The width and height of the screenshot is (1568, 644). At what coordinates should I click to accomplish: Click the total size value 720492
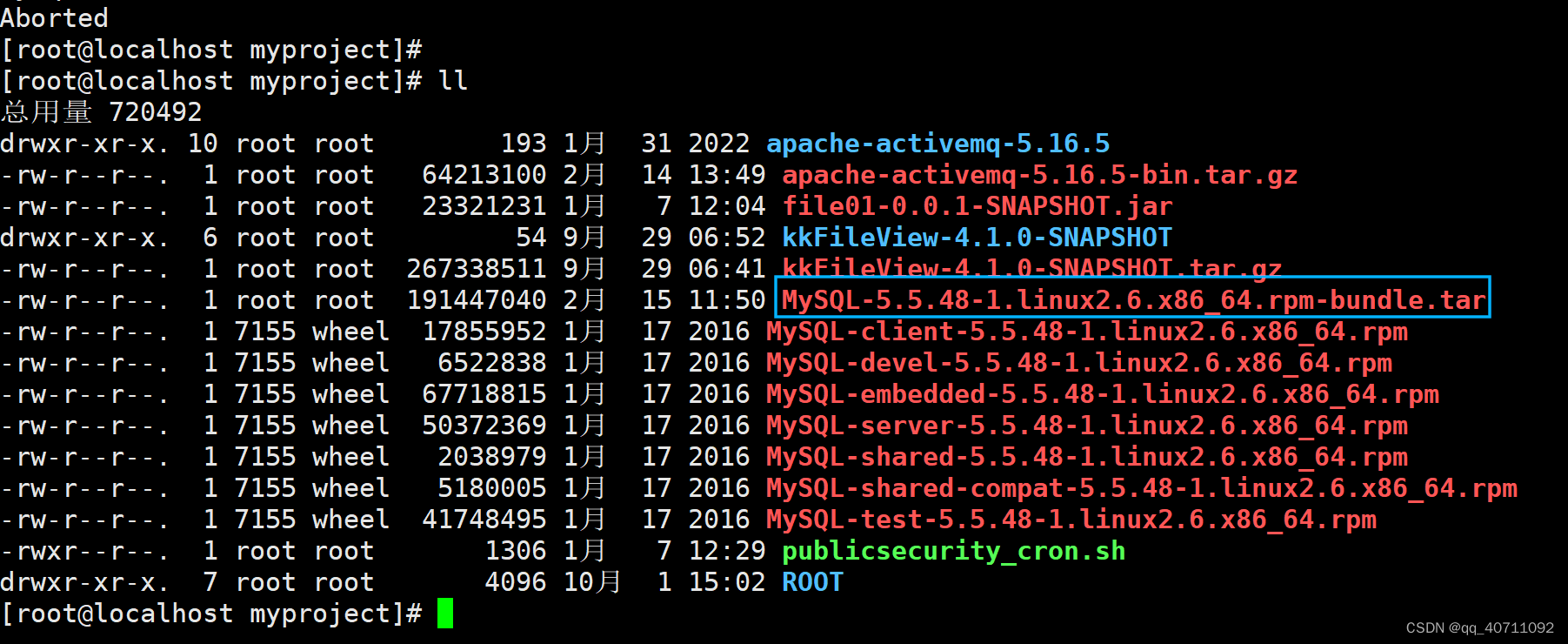[x=156, y=112]
